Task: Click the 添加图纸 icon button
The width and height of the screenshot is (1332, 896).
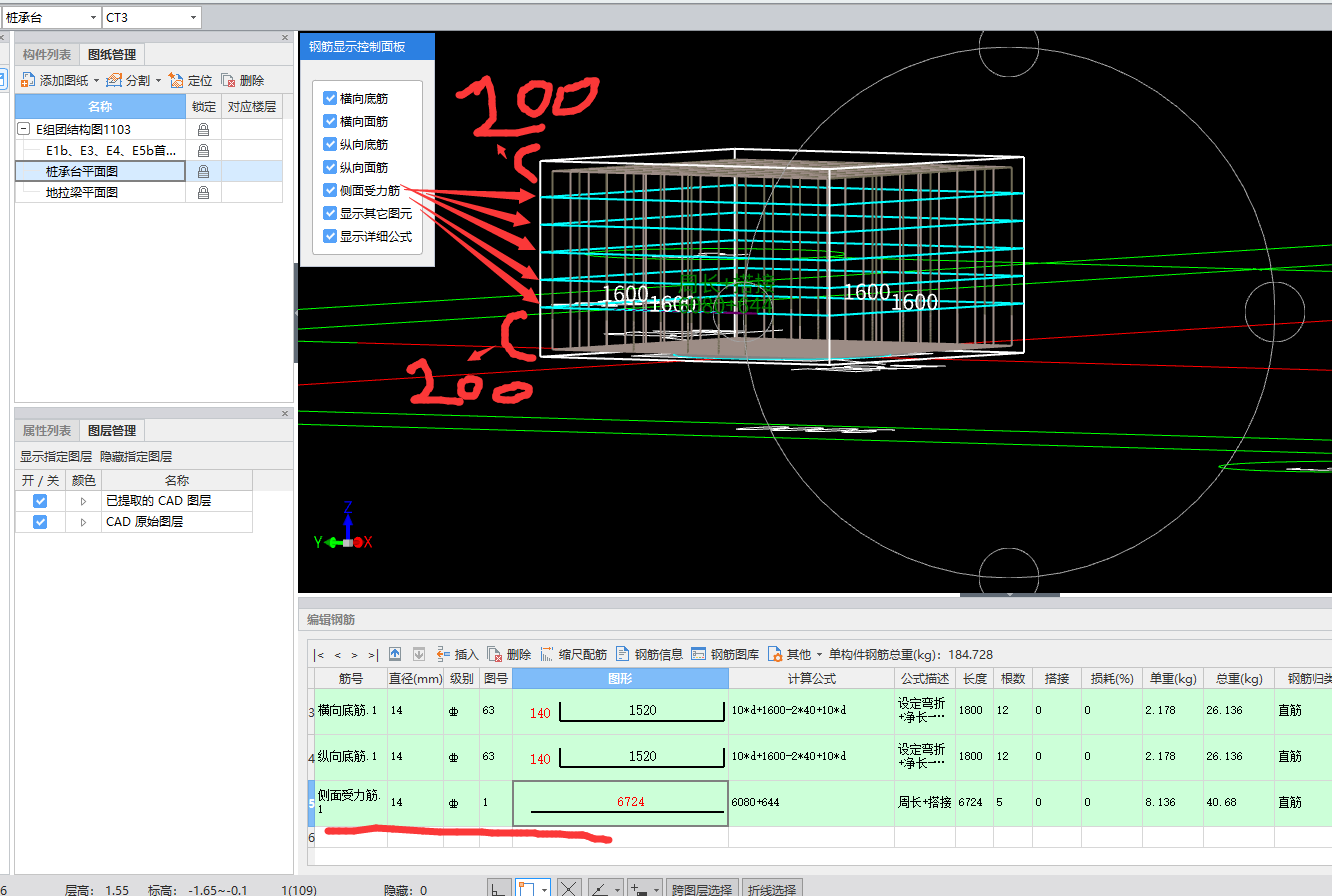Action: [29, 80]
